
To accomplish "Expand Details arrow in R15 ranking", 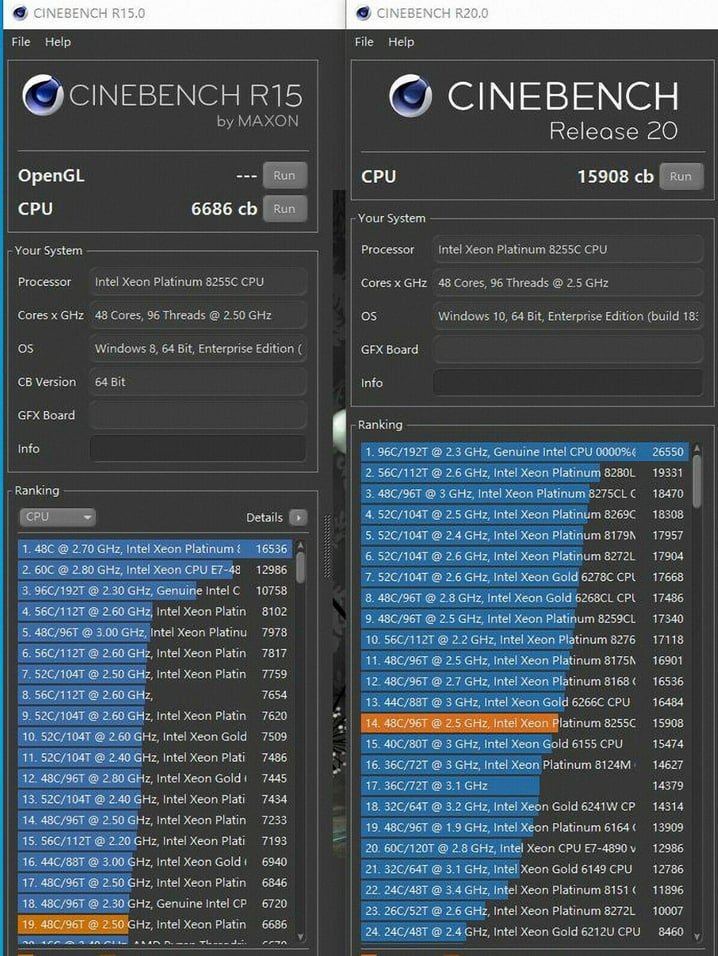I will [298, 518].
